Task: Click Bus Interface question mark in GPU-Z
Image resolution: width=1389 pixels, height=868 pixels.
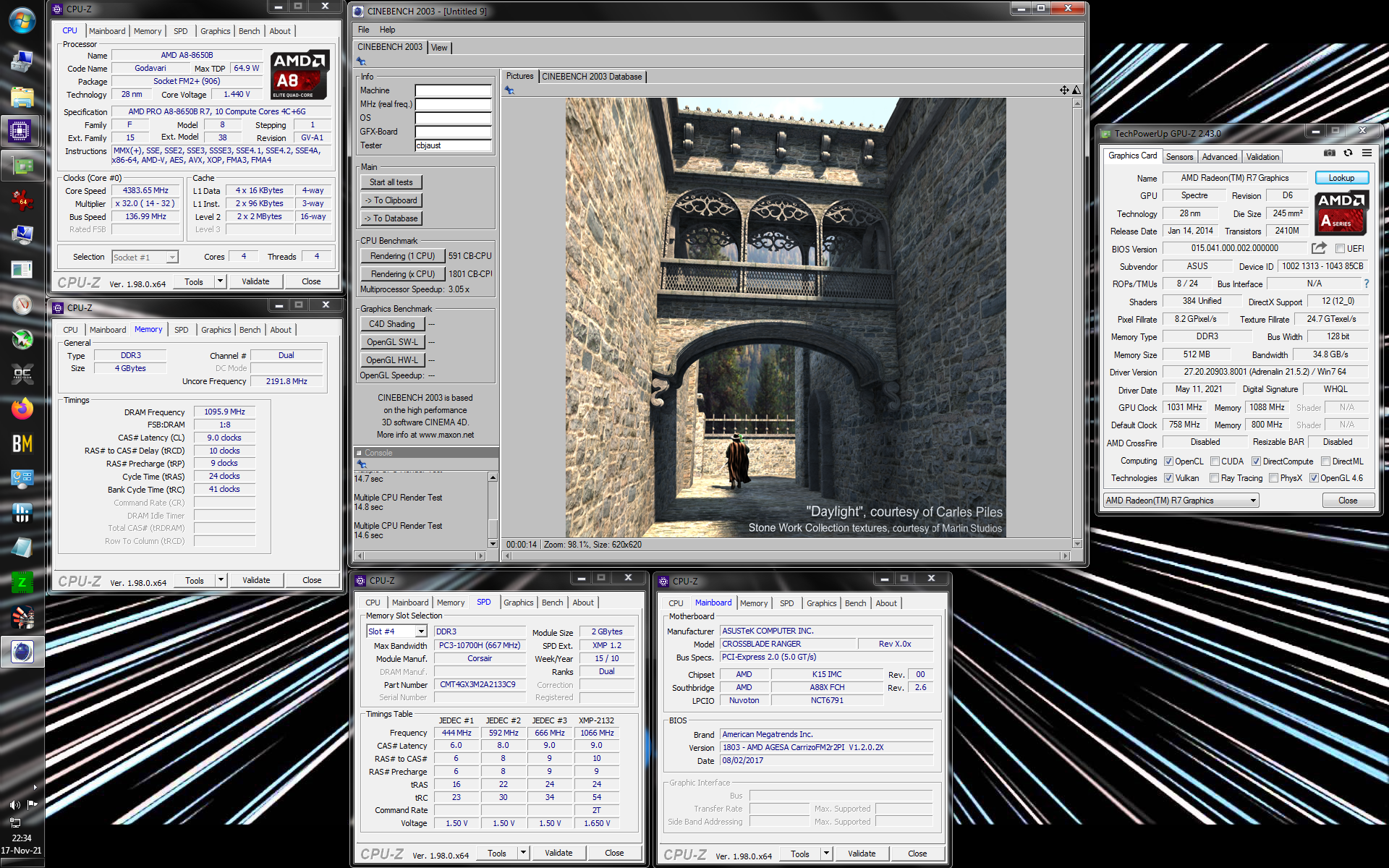Action: (x=1366, y=284)
